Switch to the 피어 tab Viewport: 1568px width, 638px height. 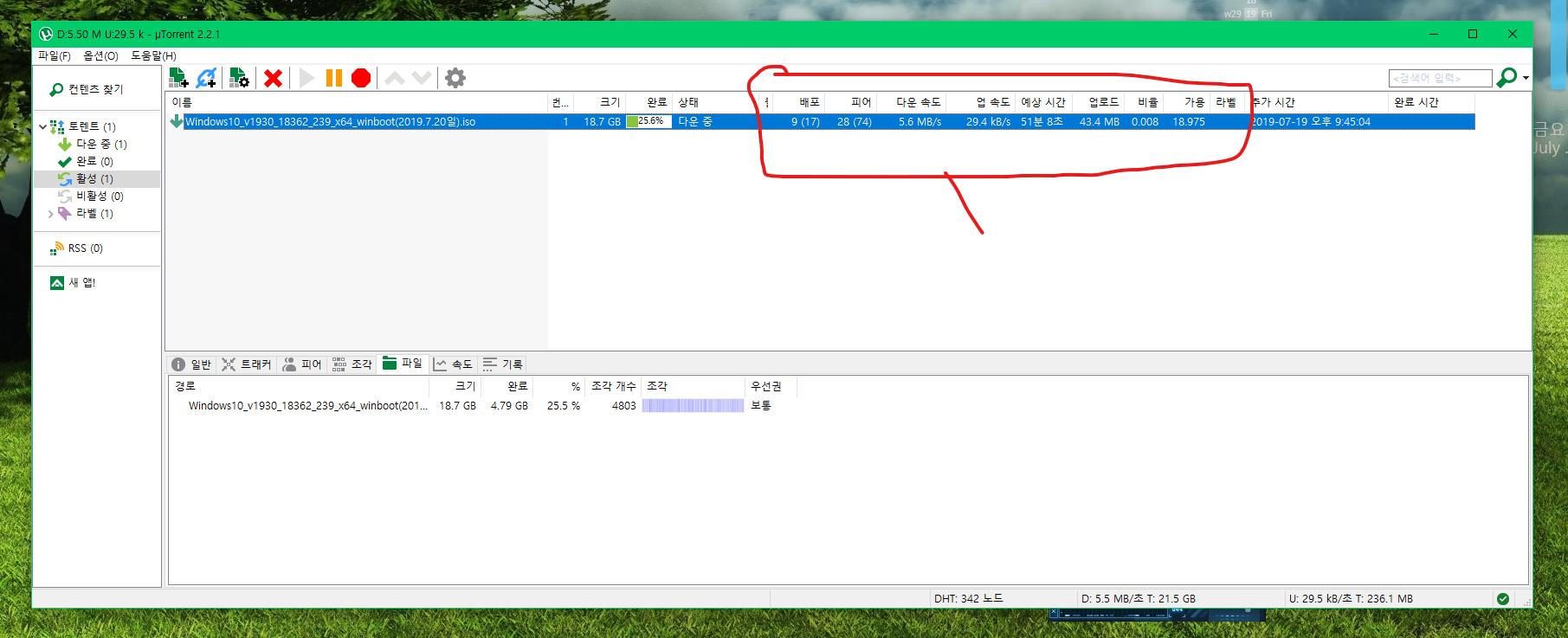(302, 364)
